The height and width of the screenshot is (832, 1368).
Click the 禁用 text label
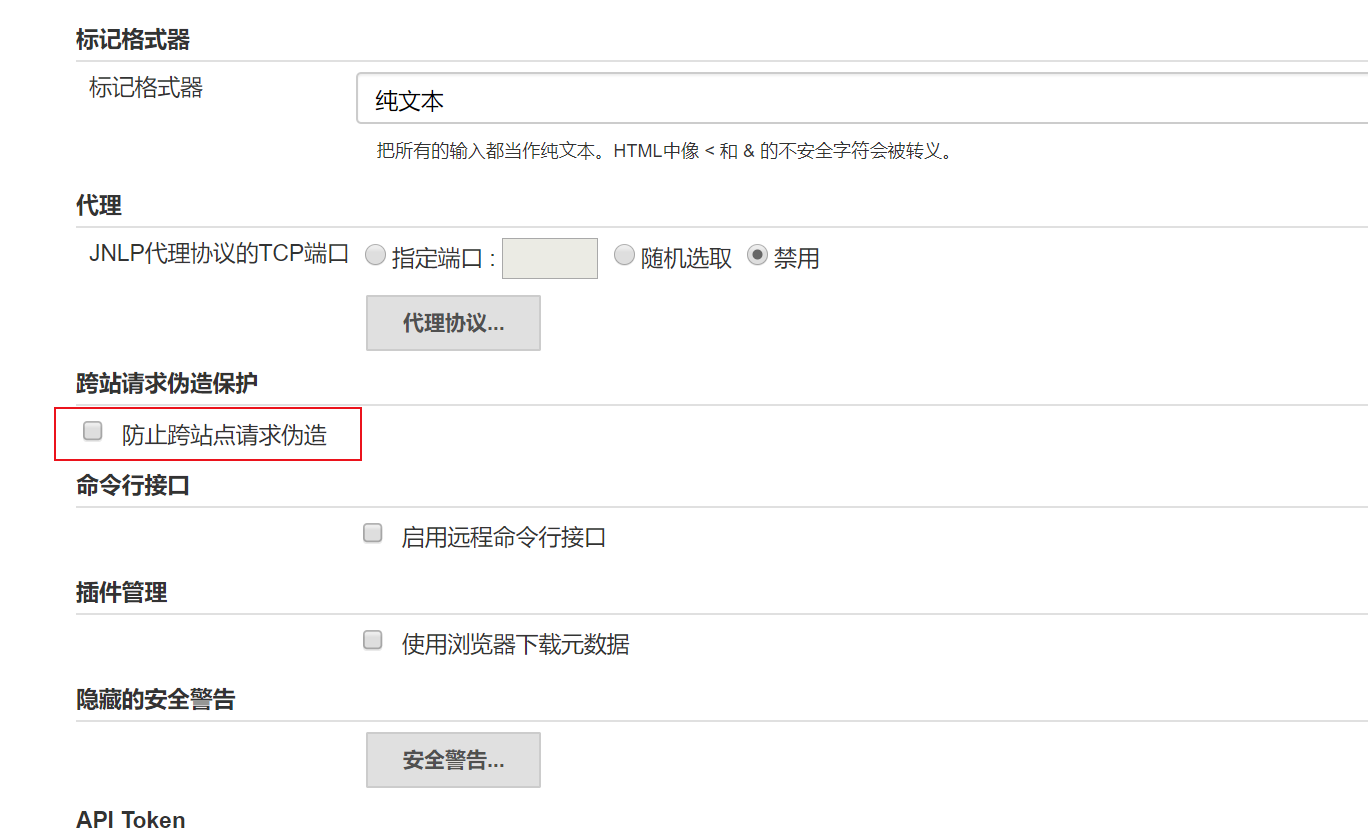coord(796,259)
